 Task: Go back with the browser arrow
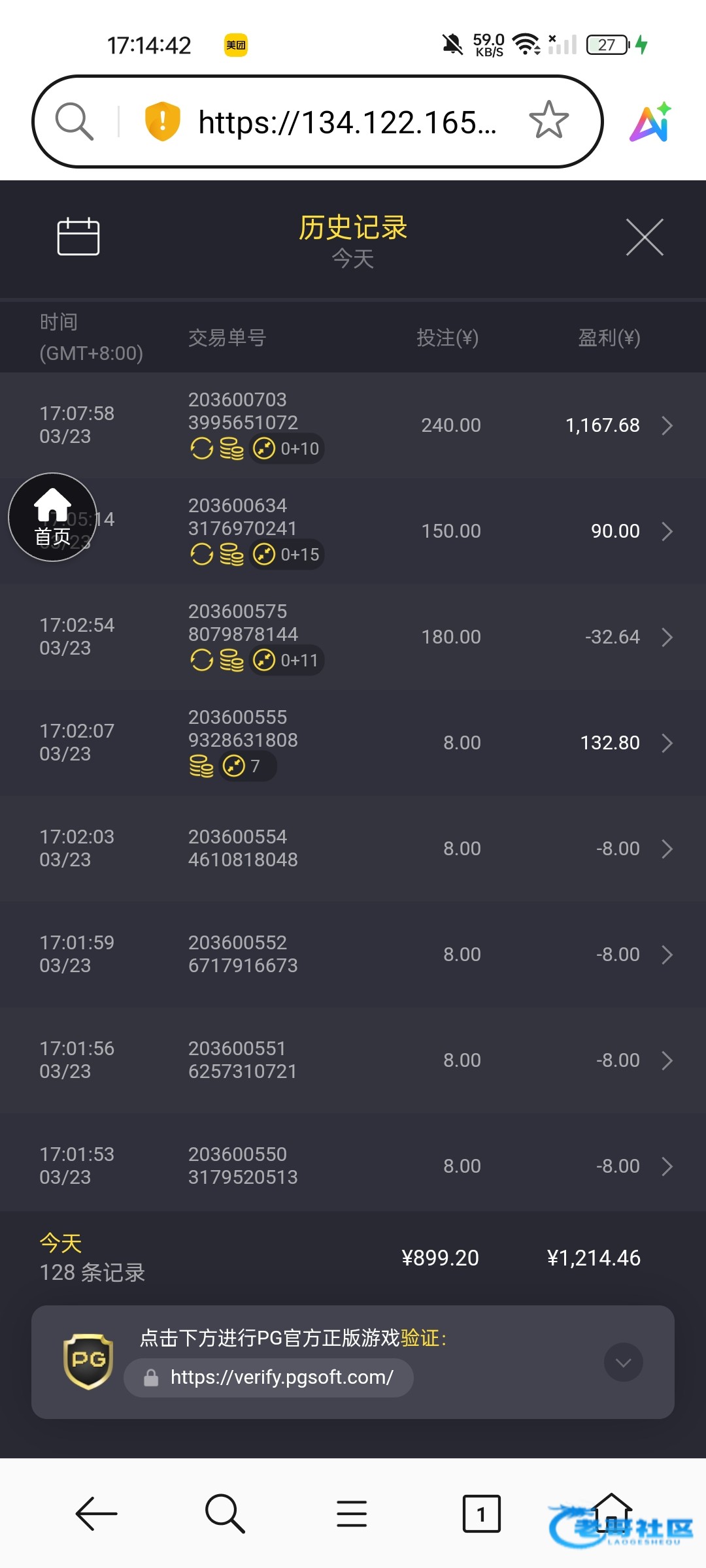(96, 1513)
